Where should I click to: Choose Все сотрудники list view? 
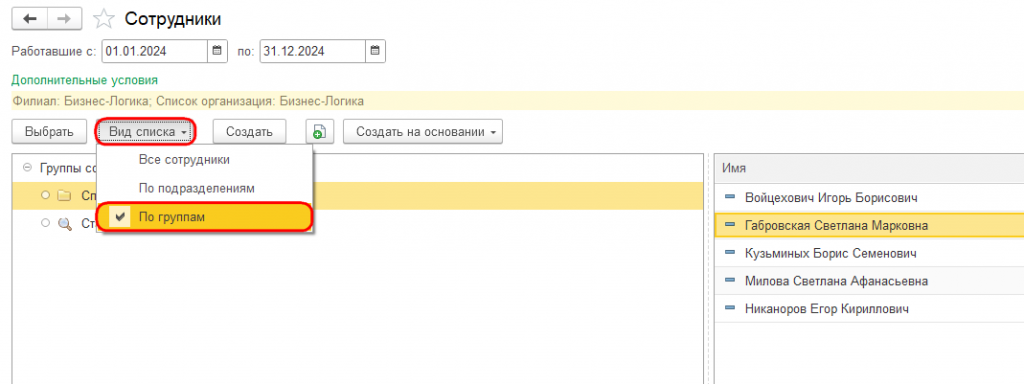[204, 160]
